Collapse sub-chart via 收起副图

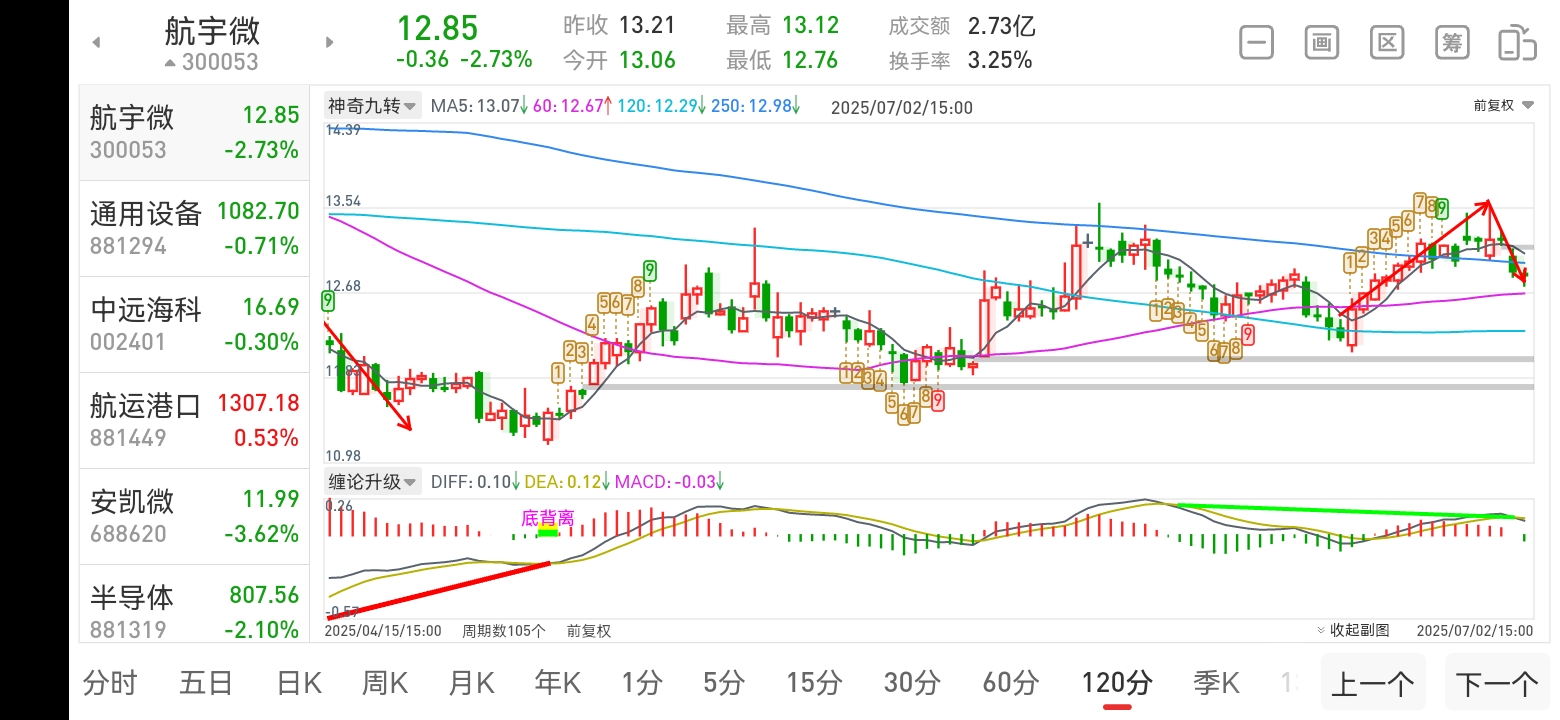1354,630
